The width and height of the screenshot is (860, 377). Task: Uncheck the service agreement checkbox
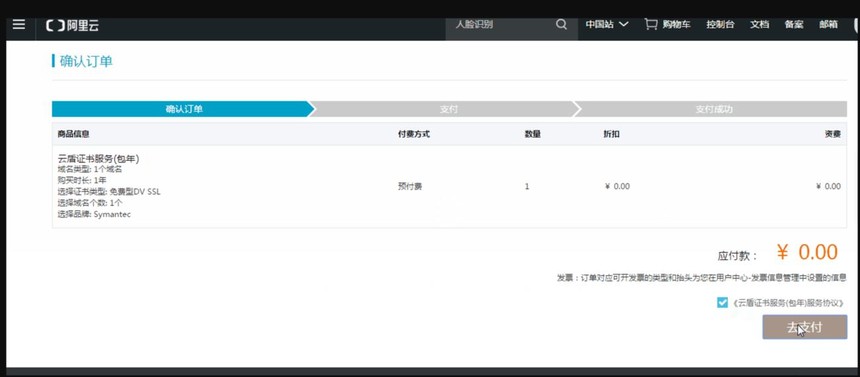(722, 302)
